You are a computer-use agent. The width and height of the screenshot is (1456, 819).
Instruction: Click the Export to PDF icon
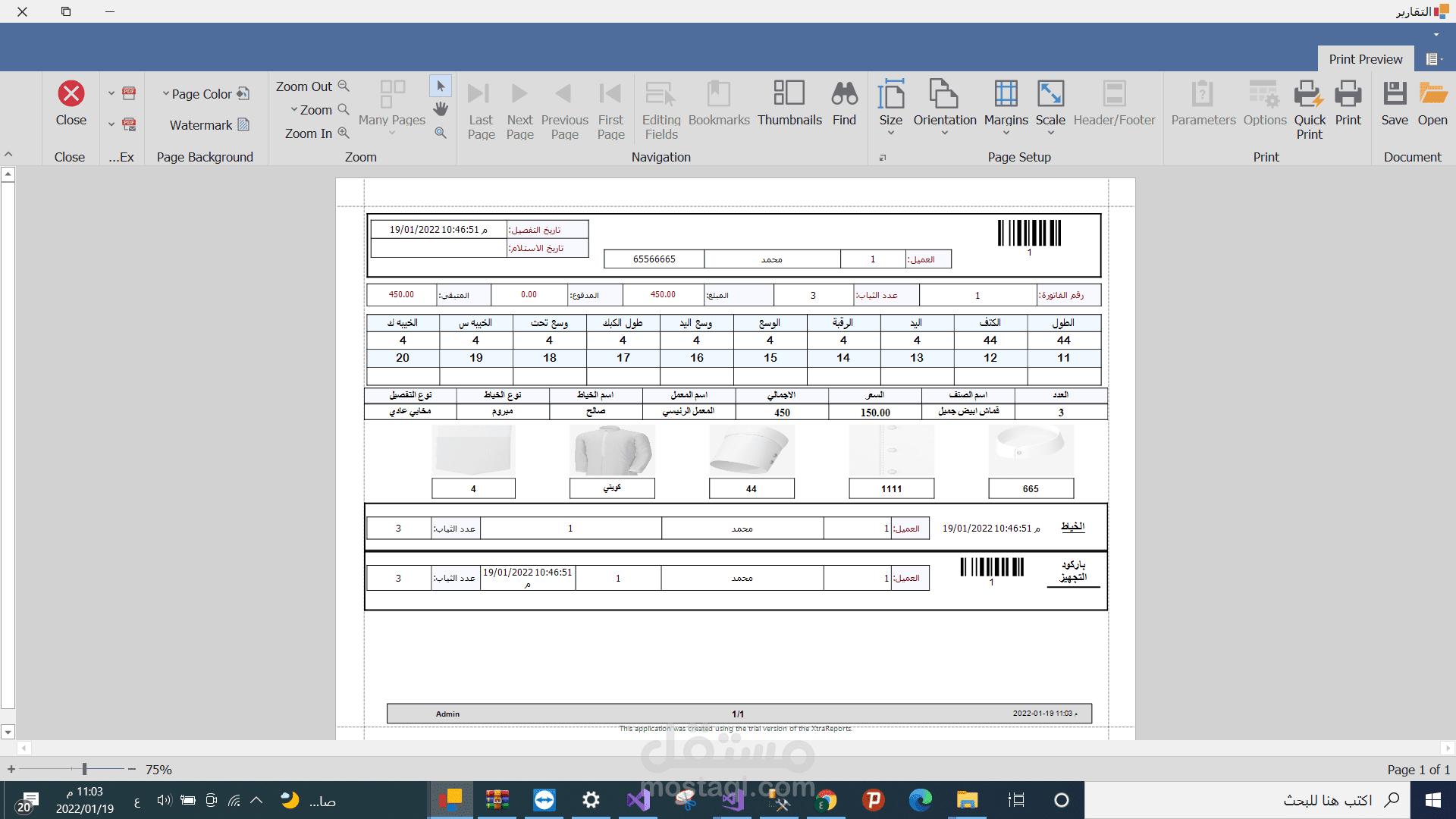(x=129, y=93)
